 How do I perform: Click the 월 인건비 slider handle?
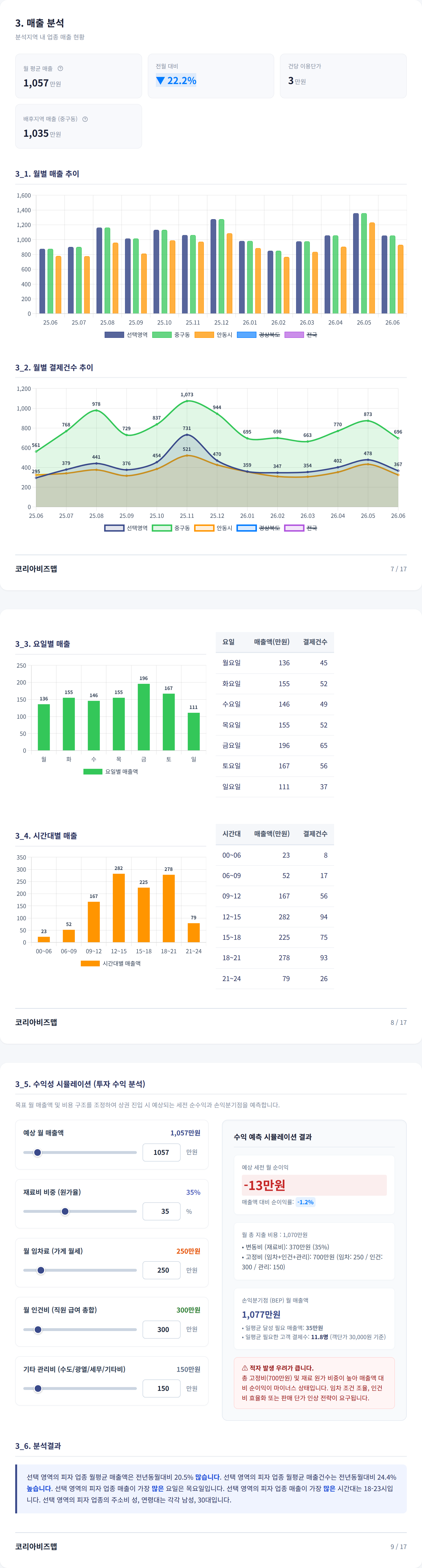tap(38, 1329)
